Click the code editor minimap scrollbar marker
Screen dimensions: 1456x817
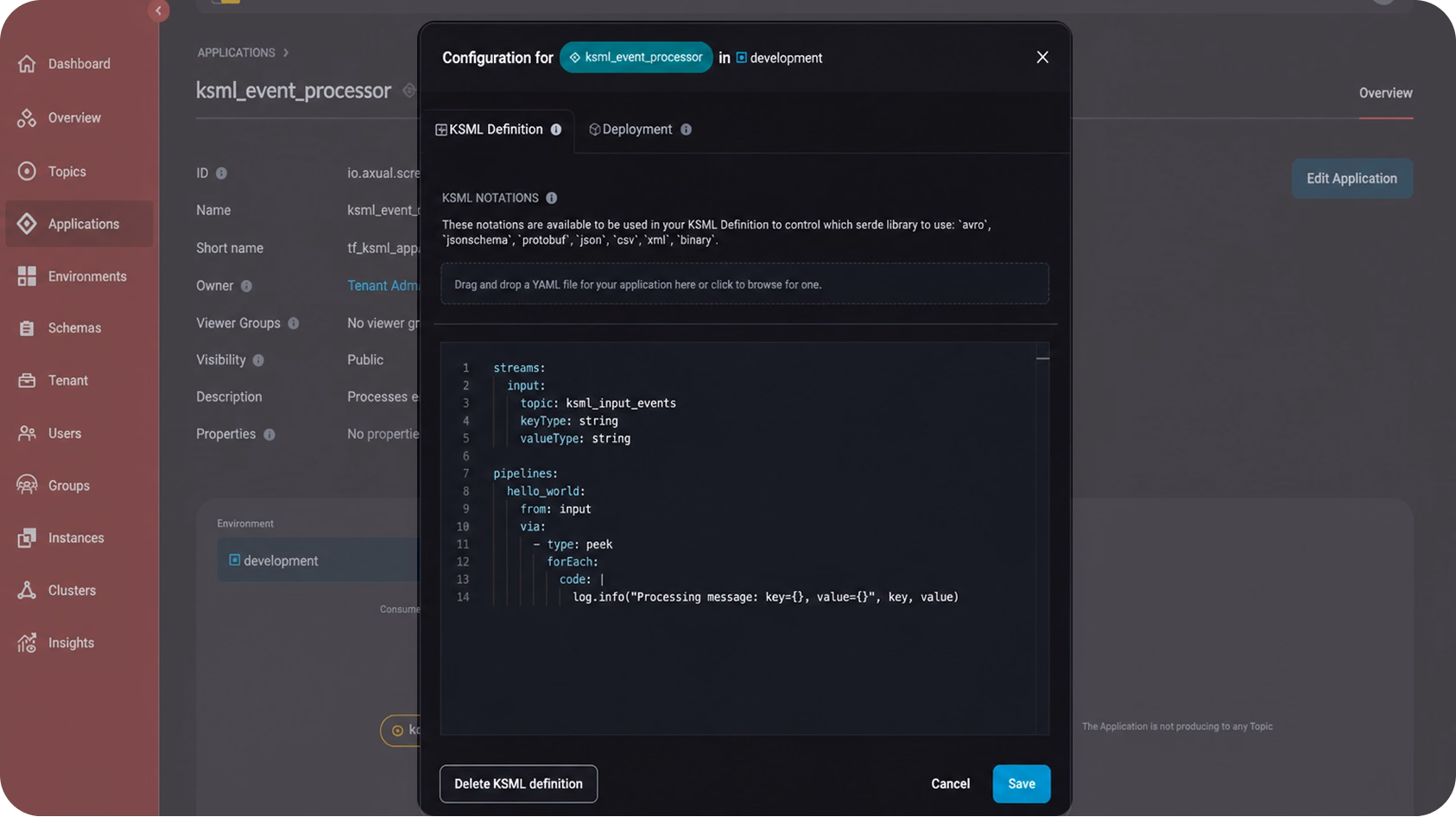coord(1042,358)
